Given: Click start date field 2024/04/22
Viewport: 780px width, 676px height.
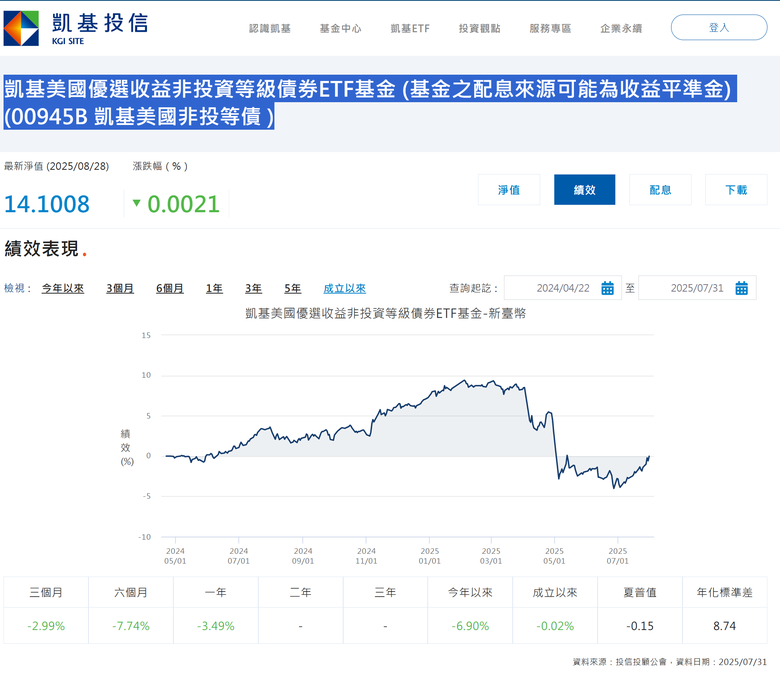Looking at the screenshot, I should tap(563, 288).
